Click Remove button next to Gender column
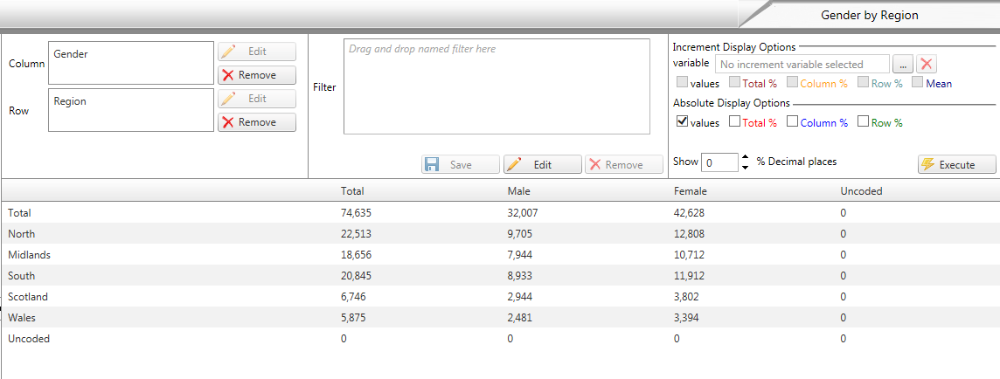Screen dimensions: 1000x379 (x=257, y=75)
